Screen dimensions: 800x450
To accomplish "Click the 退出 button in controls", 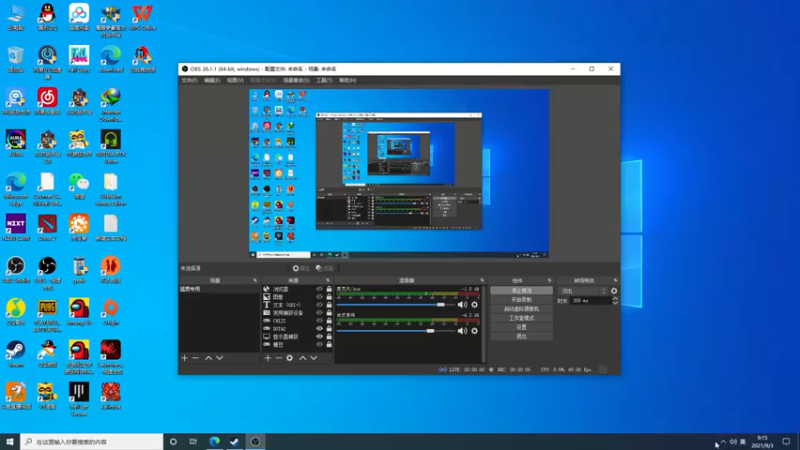I will click(521, 336).
